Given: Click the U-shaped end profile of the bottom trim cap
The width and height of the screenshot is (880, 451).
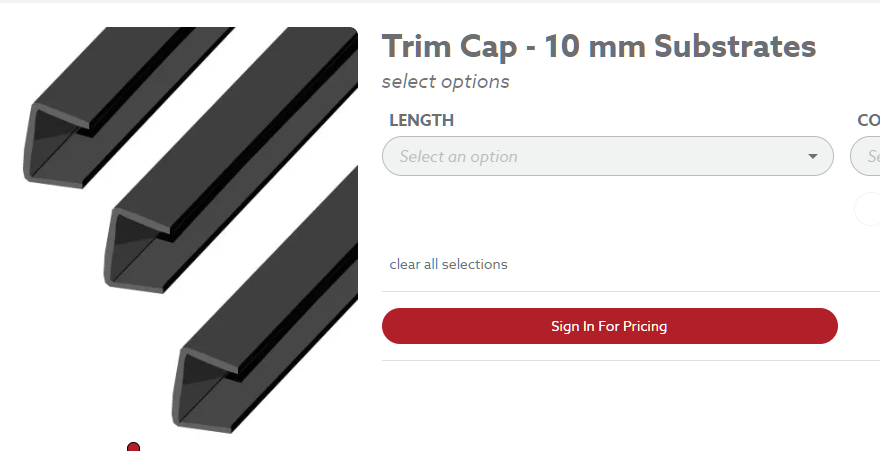Looking at the screenshot, I should click(205, 391).
